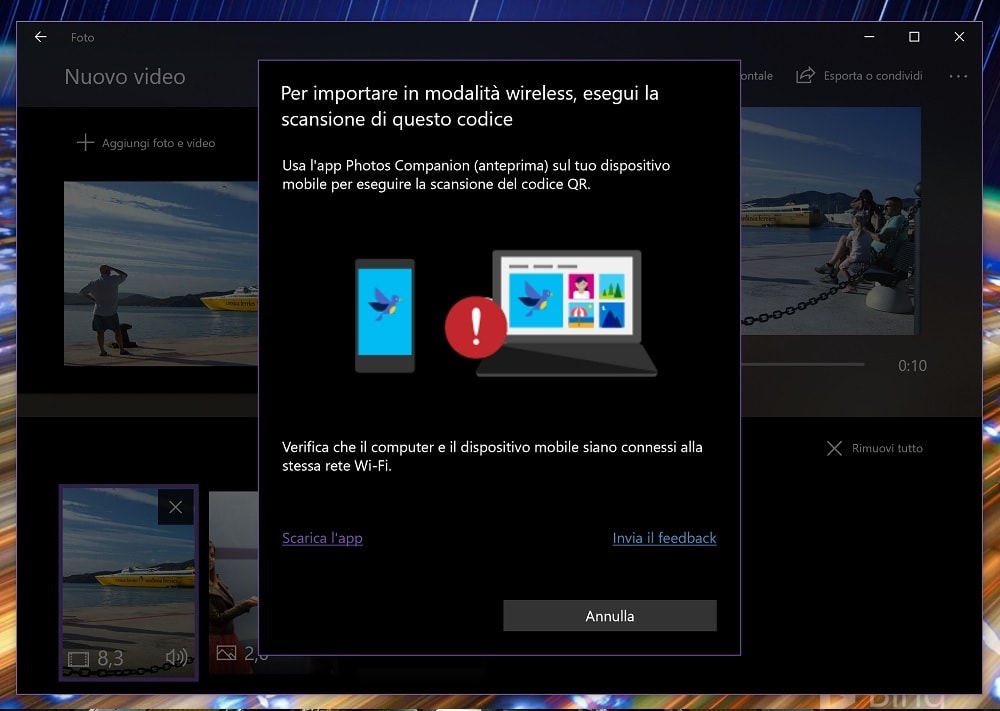
Task: Open the Scarica l'app link
Action: coord(322,538)
